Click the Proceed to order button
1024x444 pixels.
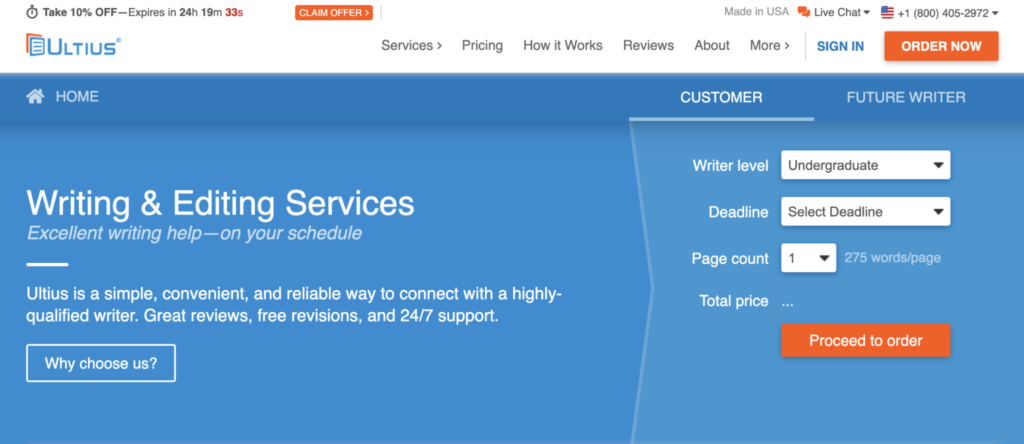865,340
